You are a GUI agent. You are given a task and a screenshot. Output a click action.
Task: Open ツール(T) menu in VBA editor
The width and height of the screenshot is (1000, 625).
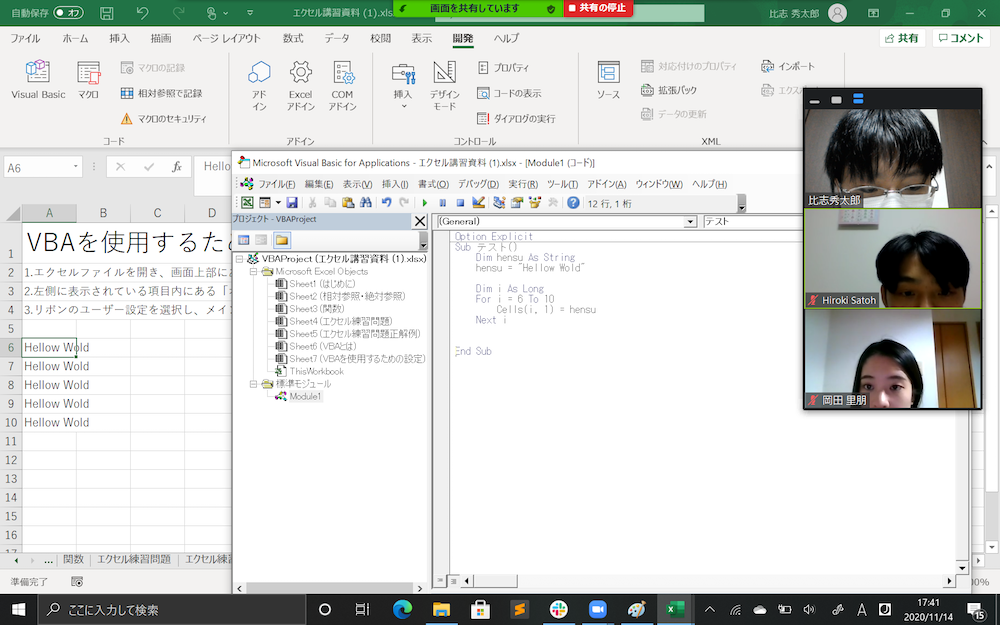click(562, 184)
